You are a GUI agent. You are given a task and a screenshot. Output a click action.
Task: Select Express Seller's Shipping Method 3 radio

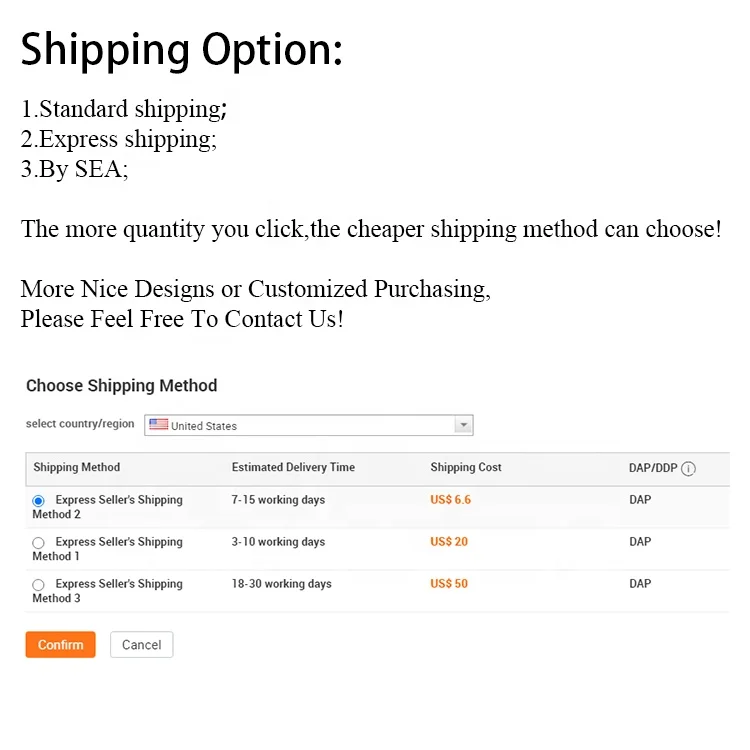tap(38, 585)
